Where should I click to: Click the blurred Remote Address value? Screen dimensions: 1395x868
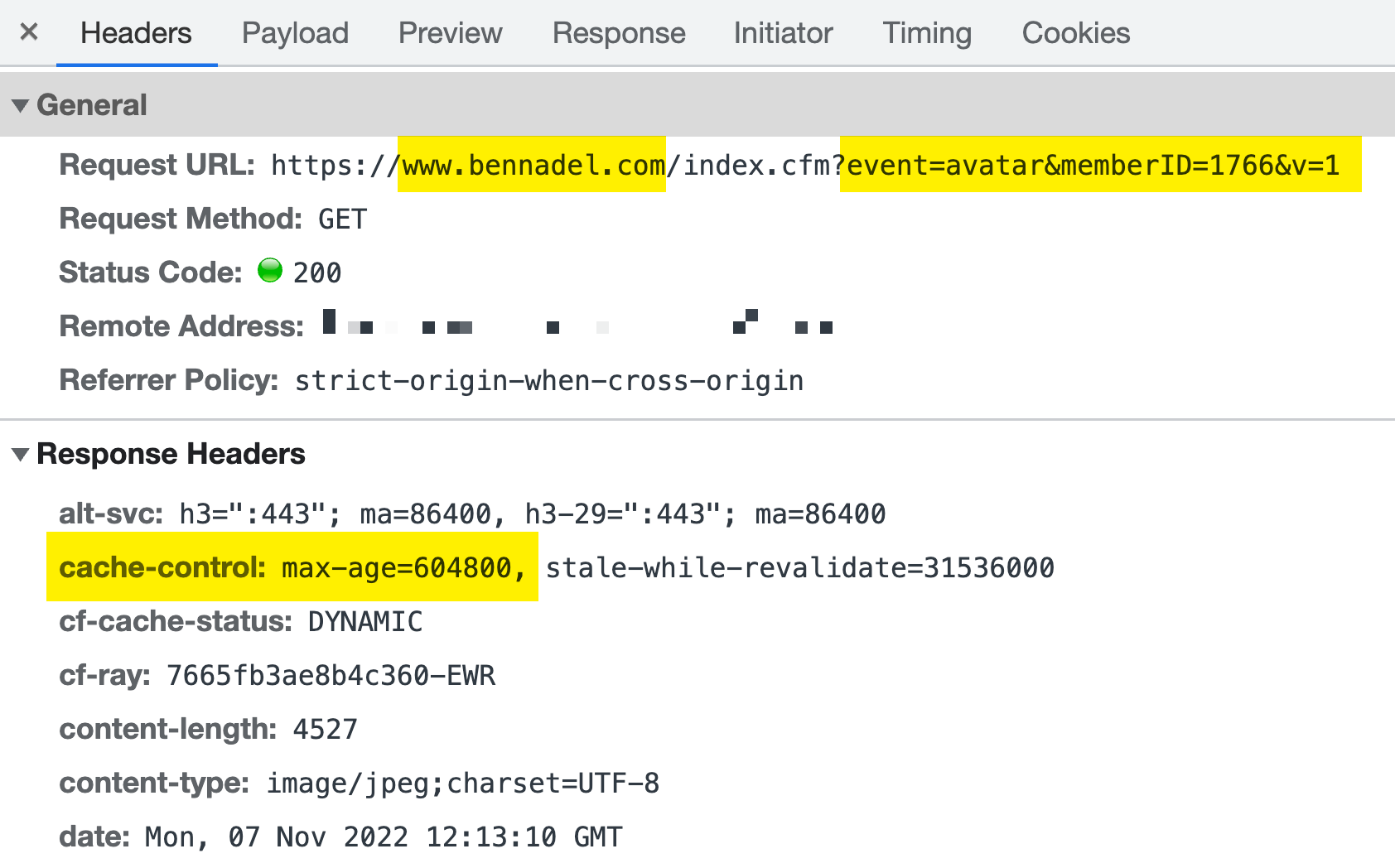(x=577, y=326)
